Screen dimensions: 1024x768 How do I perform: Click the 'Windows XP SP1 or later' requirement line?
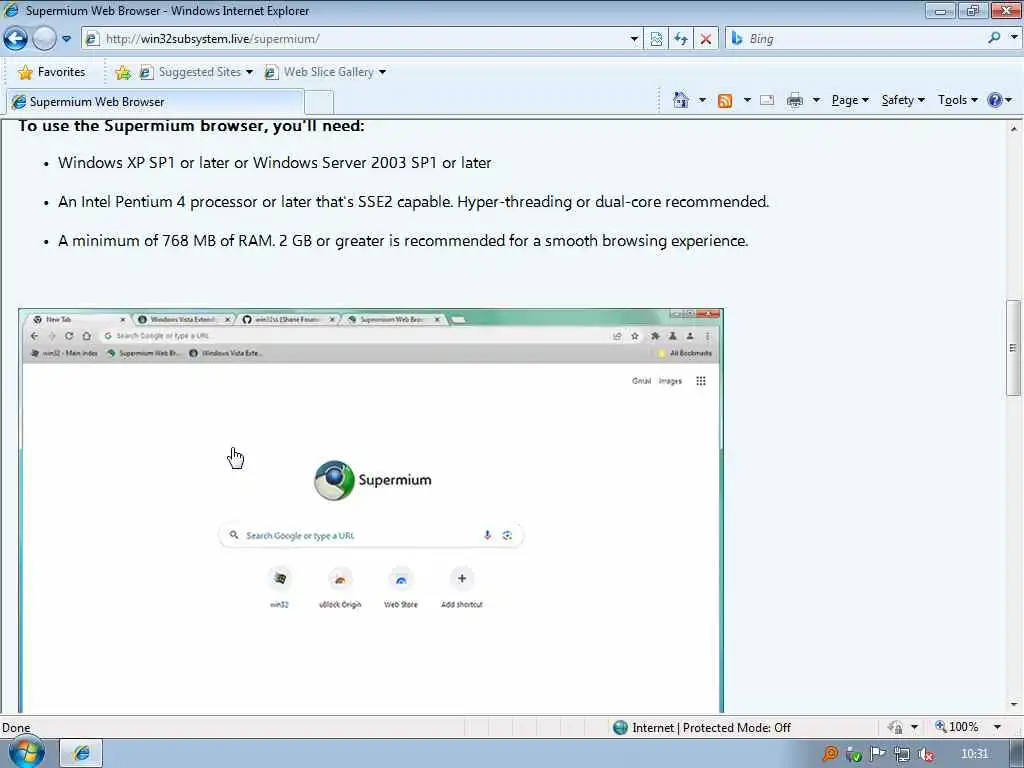tap(274, 163)
